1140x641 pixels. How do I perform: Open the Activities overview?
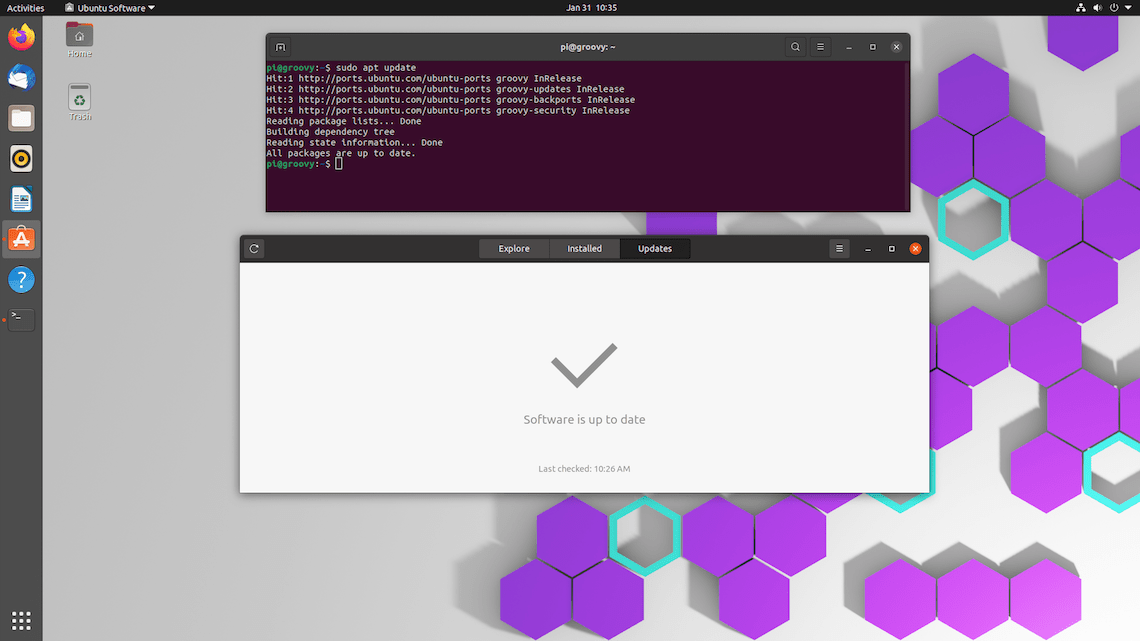coord(25,7)
